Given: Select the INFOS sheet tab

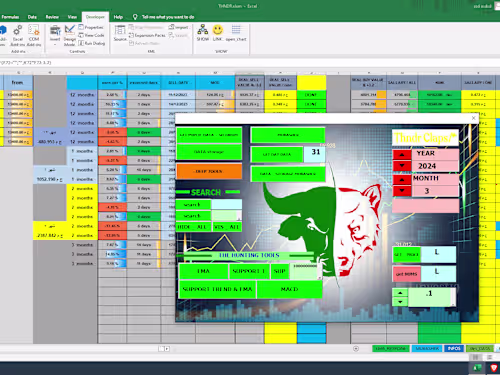Looking at the screenshot, I should pyautogui.click(x=454, y=348).
